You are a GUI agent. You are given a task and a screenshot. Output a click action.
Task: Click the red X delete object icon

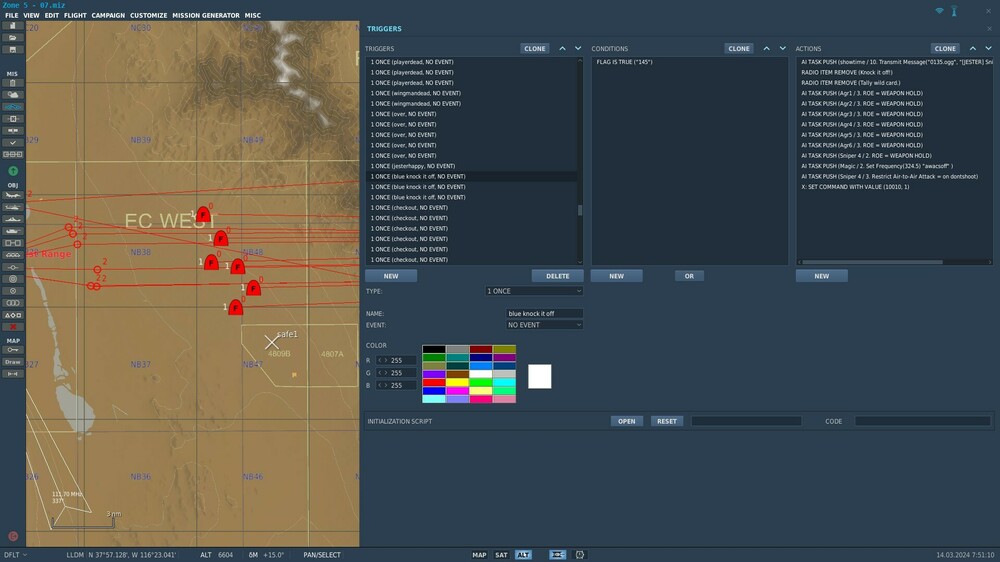pyautogui.click(x=13, y=327)
